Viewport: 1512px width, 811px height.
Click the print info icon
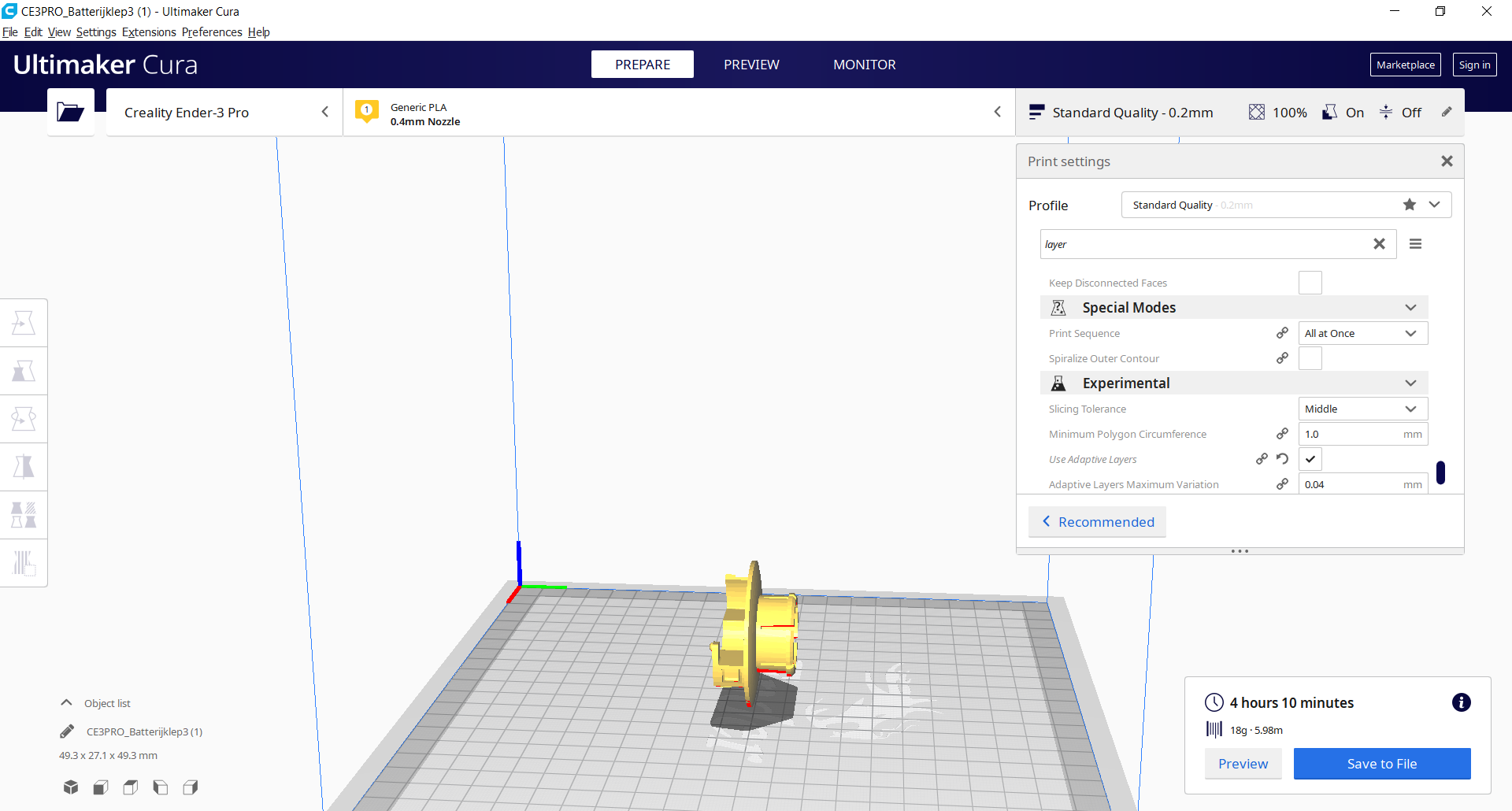point(1461,702)
